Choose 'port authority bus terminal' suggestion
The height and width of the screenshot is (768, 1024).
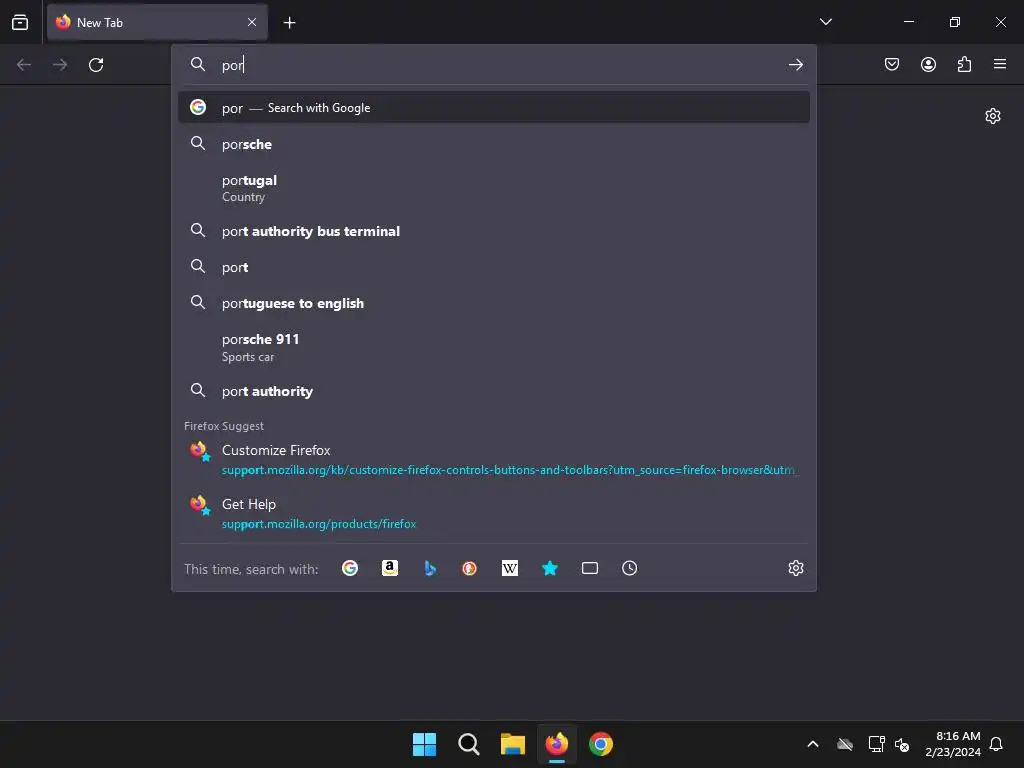click(494, 231)
